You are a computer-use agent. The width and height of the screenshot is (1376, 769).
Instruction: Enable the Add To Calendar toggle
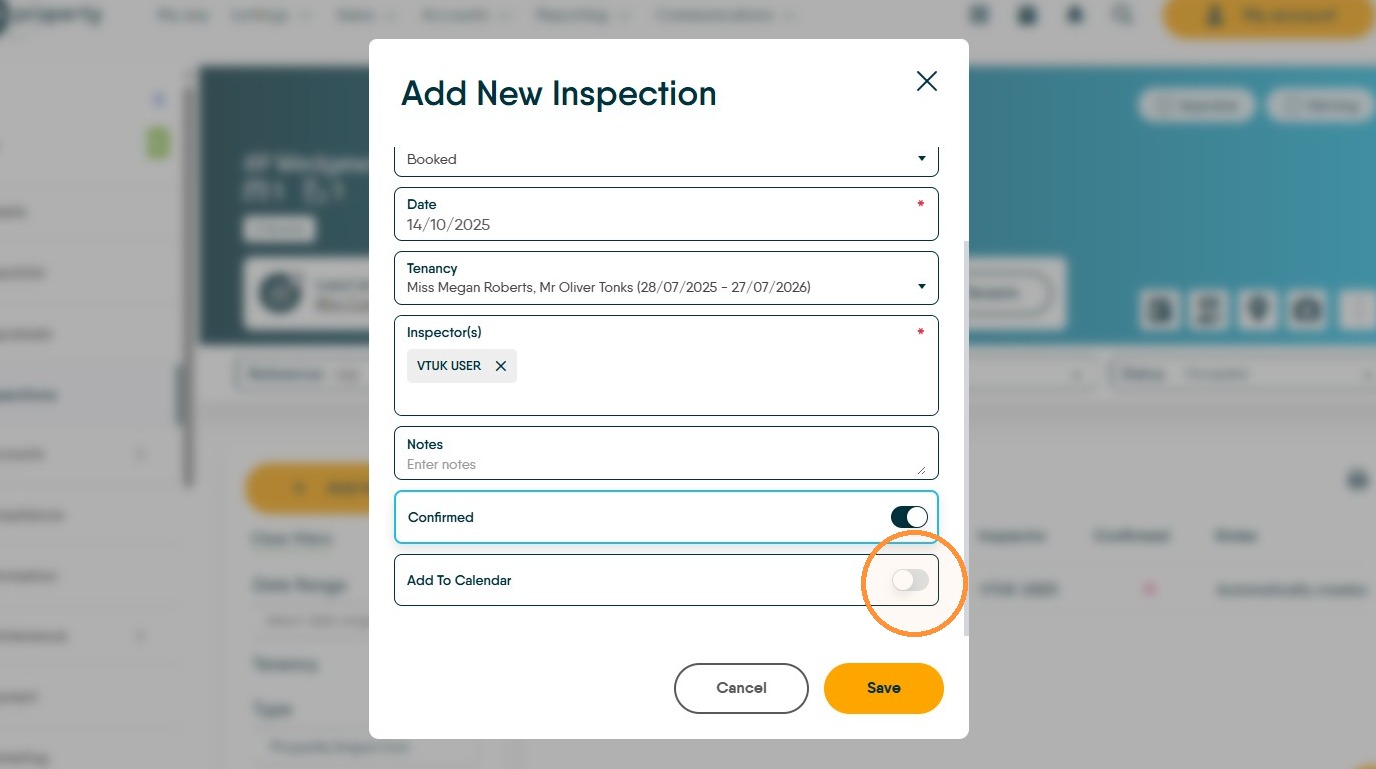[910, 580]
